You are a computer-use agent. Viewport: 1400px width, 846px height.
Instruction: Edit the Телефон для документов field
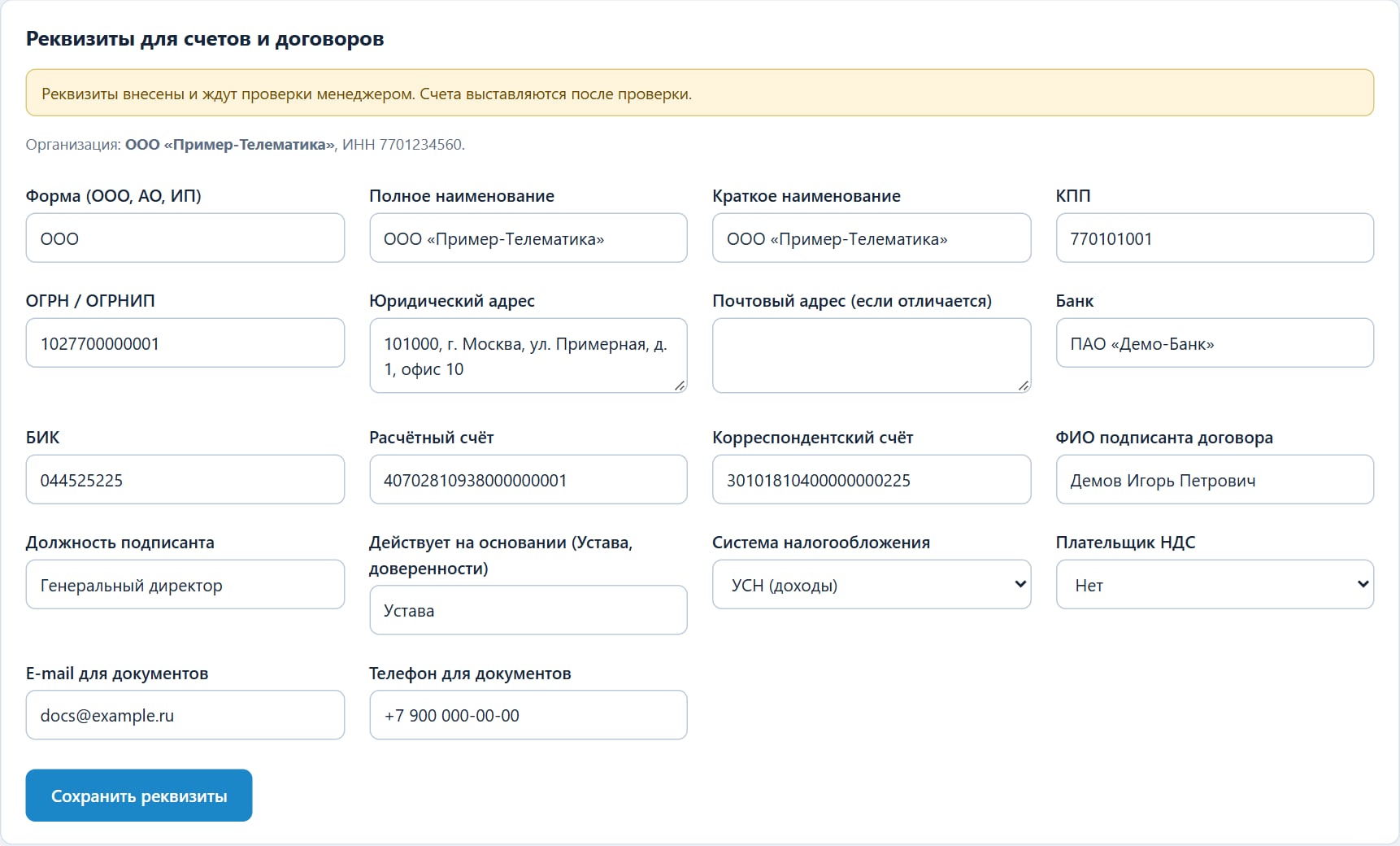point(528,715)
